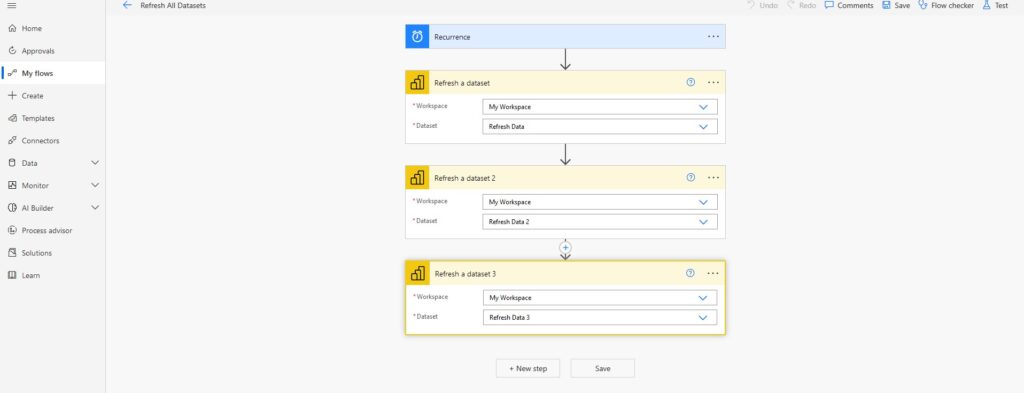The height and width of the screenshot is (393, 1024).
Task: Click the Save button below the flow
Action: tap(602, 368)
